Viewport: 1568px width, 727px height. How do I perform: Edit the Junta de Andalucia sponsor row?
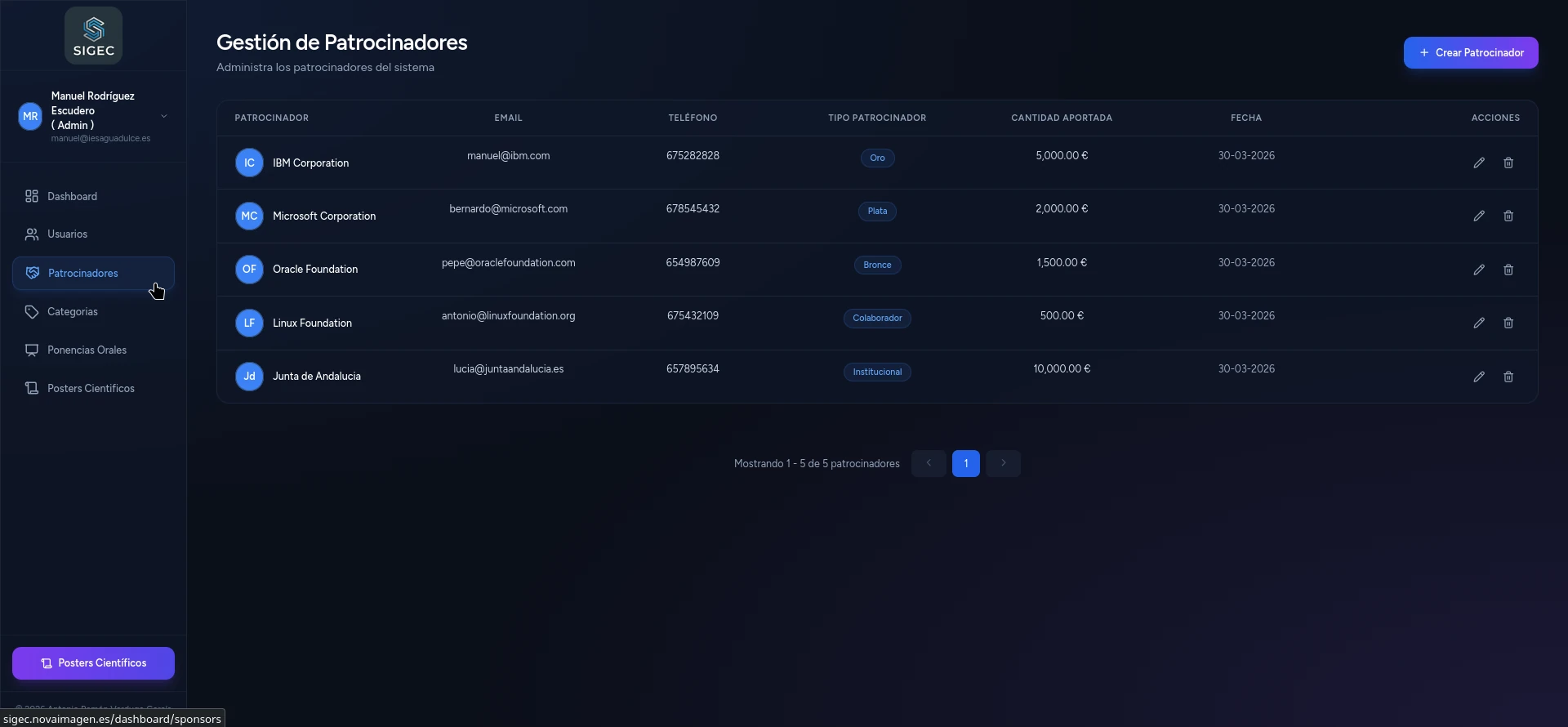pos(1478,377)
